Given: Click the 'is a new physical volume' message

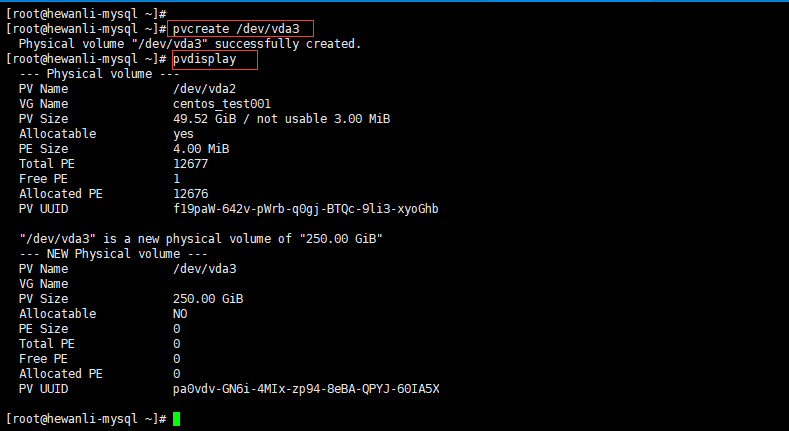Looking at the screenshot, I should tap(201, 239).
